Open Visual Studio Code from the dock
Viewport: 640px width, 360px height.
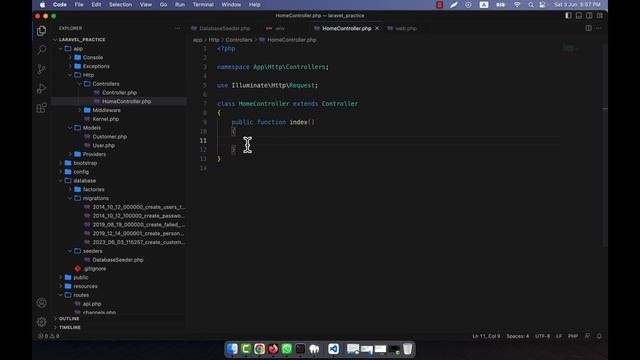point(333,349)
